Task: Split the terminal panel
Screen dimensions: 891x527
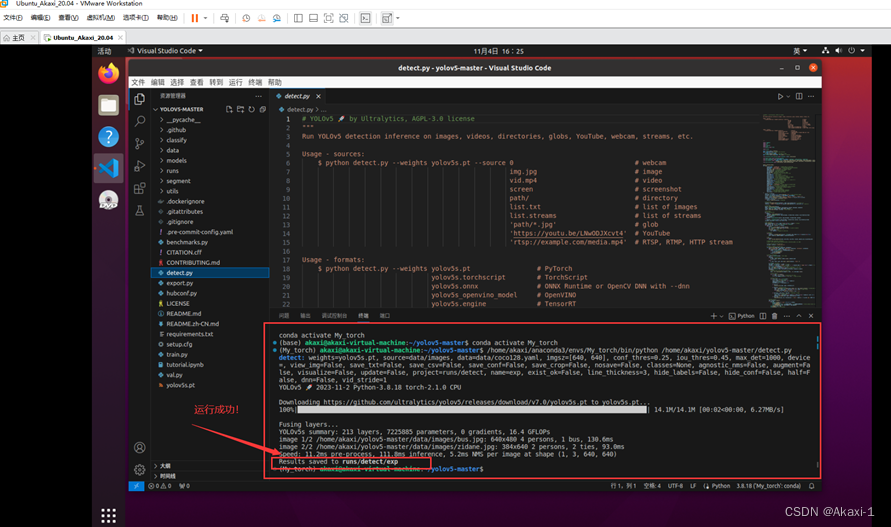Action: pyautogui.click(x=763, y=316)
